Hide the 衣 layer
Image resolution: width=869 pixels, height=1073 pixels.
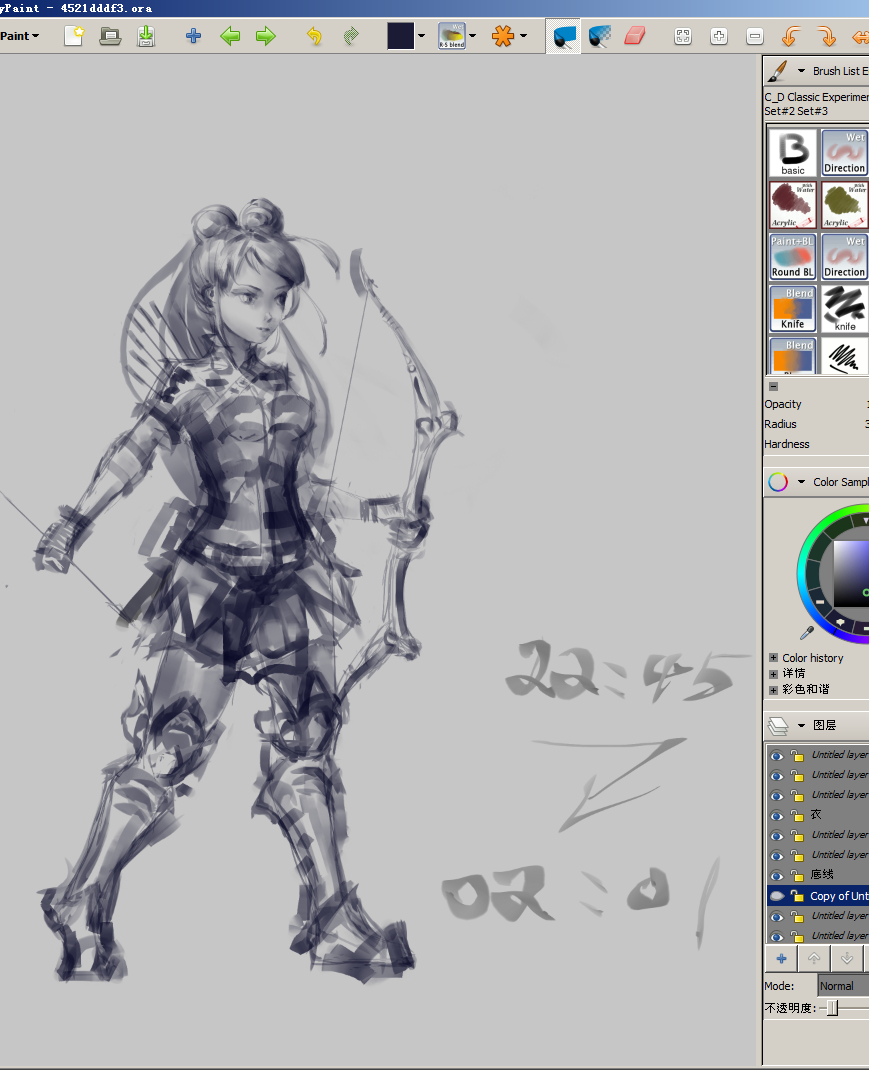tap(777, 815)
